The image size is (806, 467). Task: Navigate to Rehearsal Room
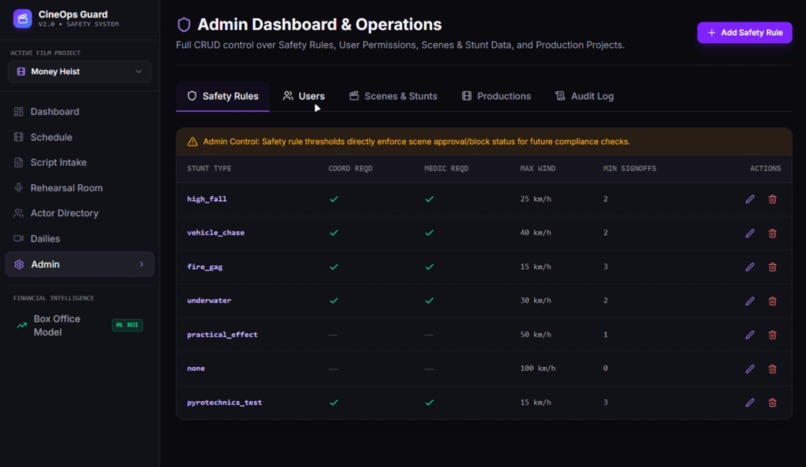pyautogui.click(x=79, y=188)
